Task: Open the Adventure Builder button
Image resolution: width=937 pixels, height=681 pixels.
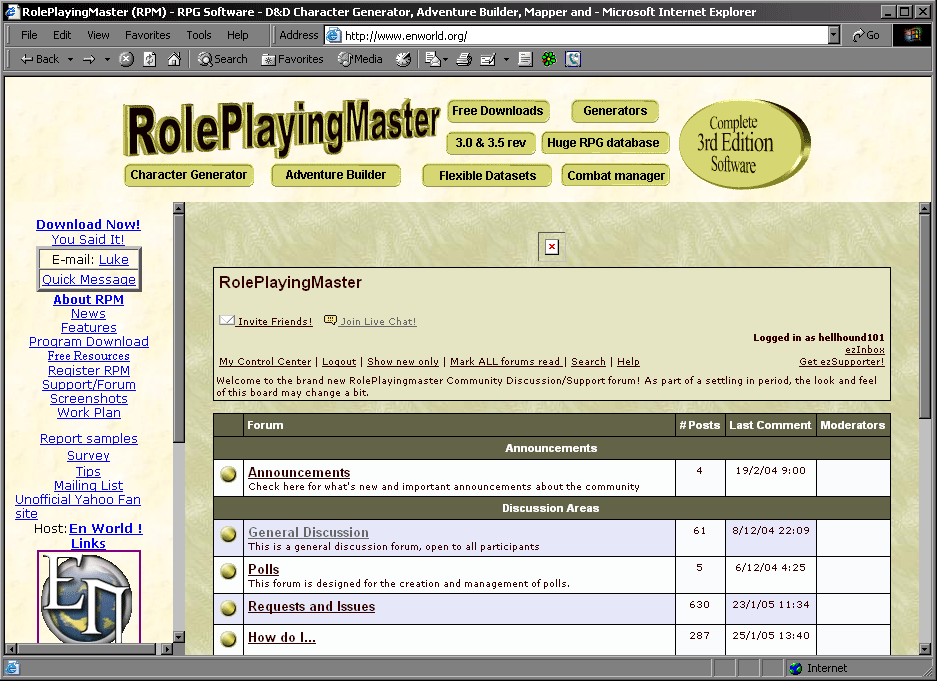Action: 336,175
